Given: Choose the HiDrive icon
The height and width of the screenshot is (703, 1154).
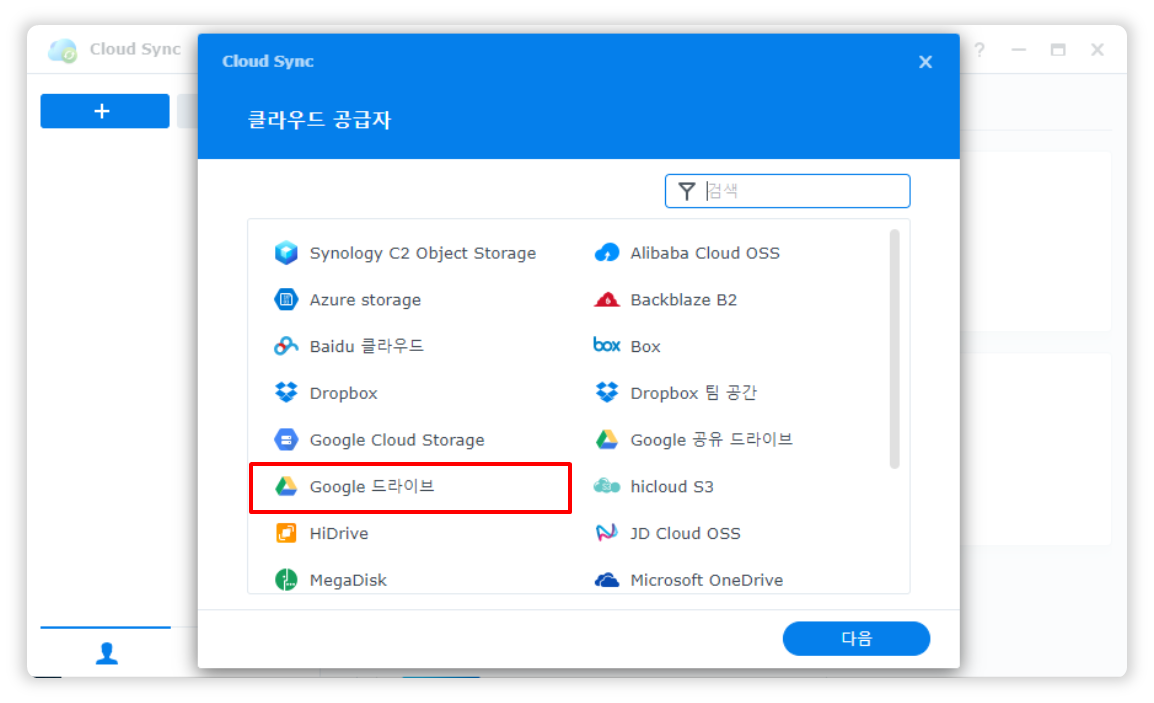Looking at the screenshot, I should [x=286, y=533].
